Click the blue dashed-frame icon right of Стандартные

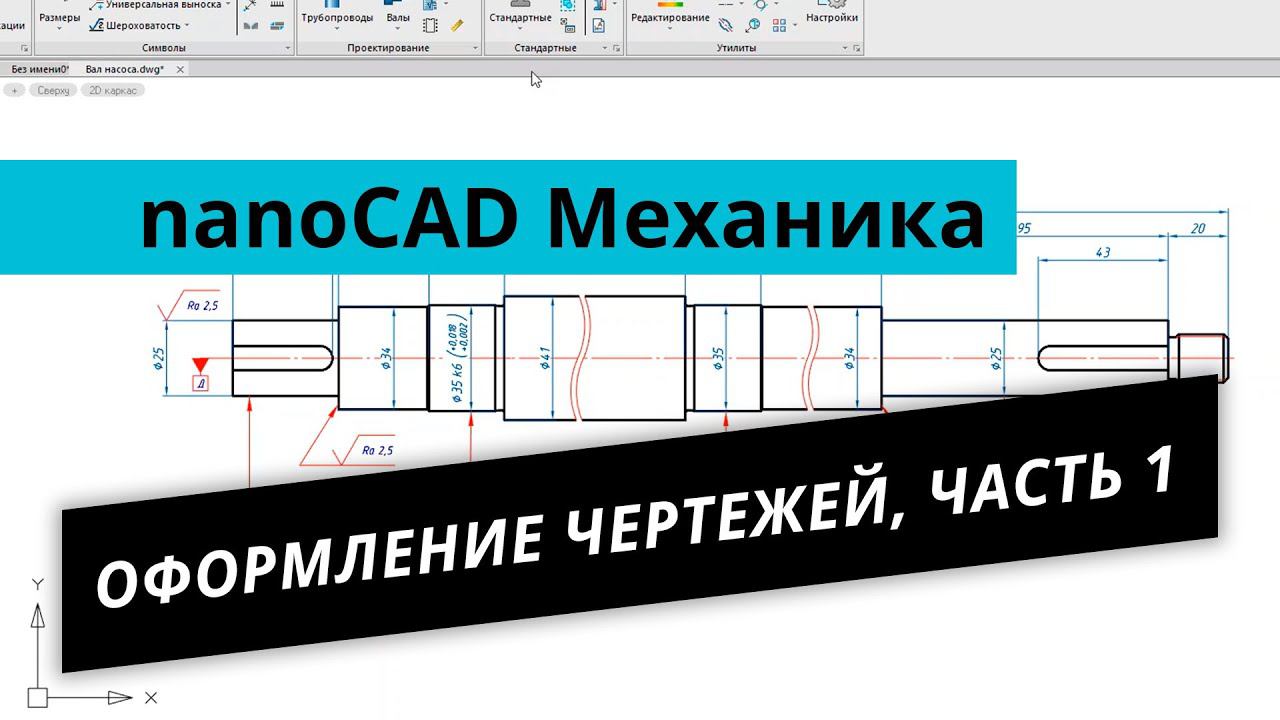click(x=568, y=5)
